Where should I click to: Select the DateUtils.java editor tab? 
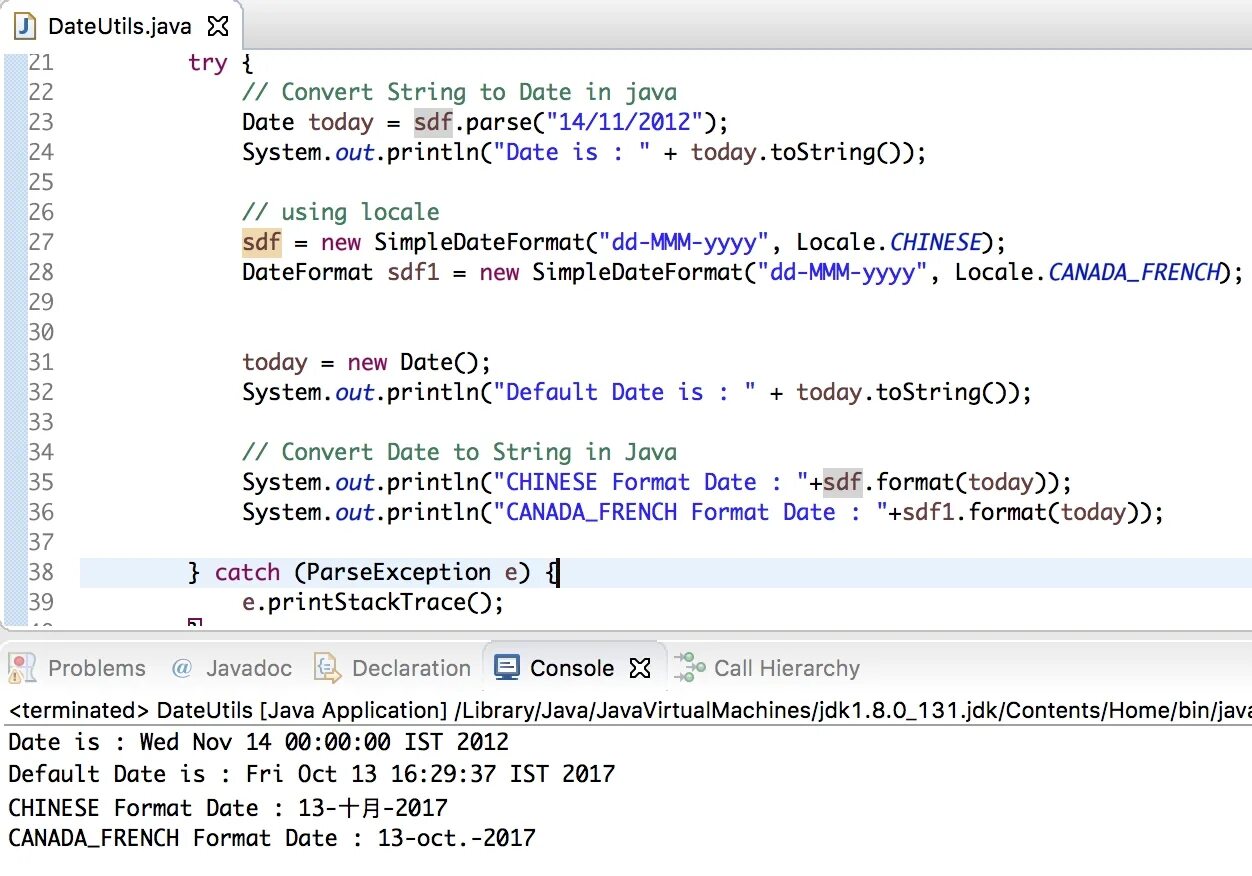[x=121, y=25]
